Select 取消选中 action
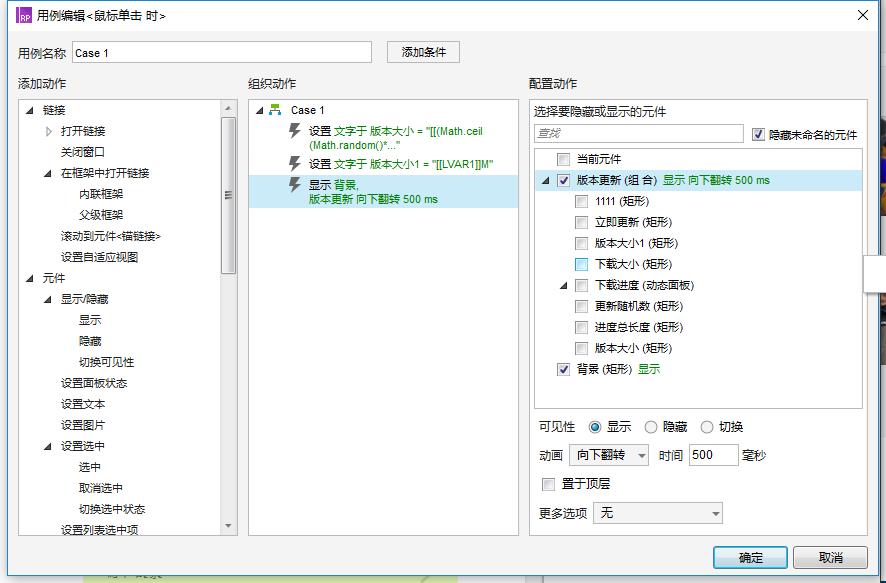886x583 pixels. [x=101, y=488]
